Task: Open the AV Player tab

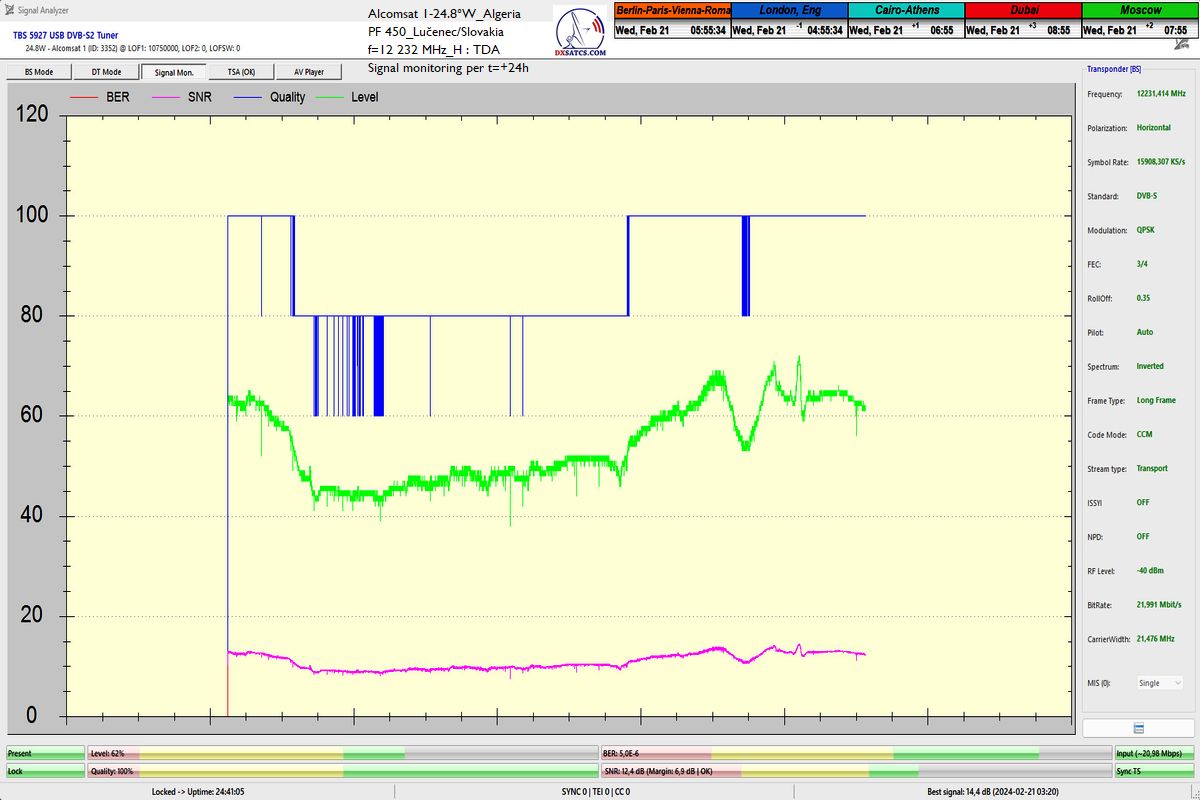Action: [x=308, y=72]
